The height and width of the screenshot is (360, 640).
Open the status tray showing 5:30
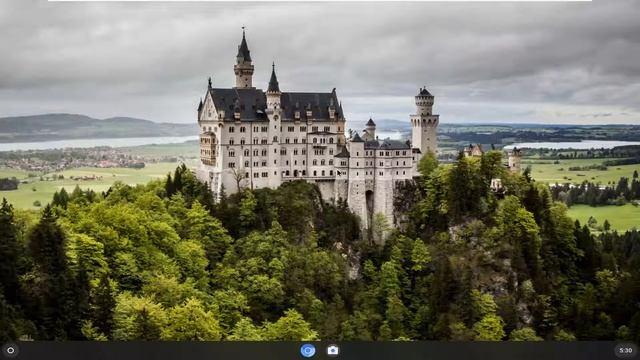coord(626,350)
